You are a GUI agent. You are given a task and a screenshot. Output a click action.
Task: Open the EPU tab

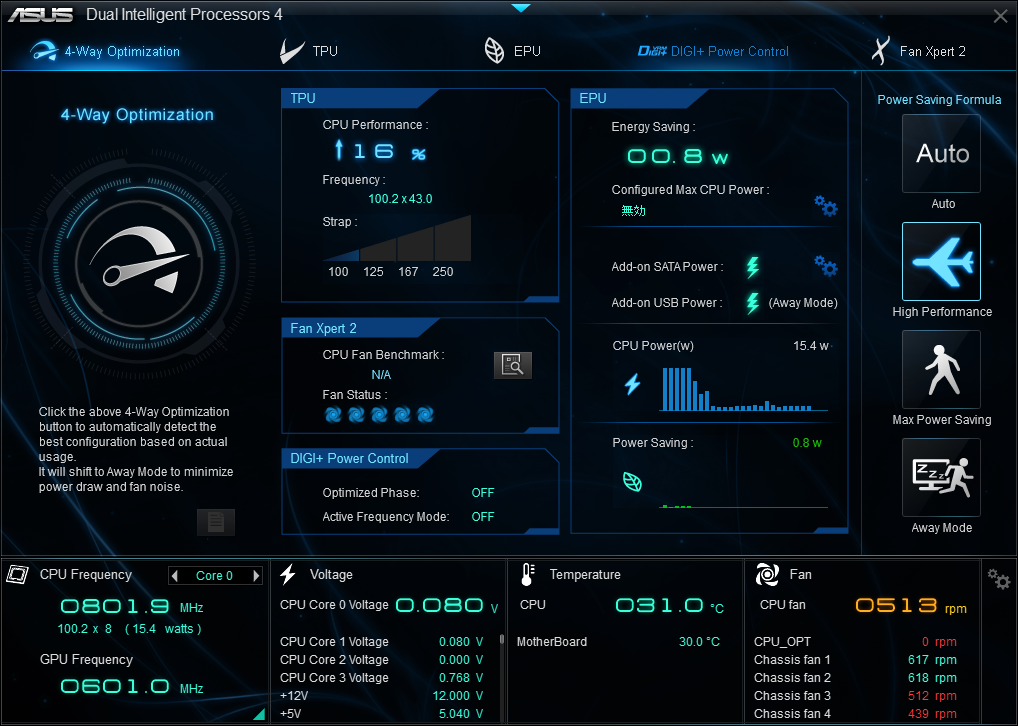click(512, 51)
